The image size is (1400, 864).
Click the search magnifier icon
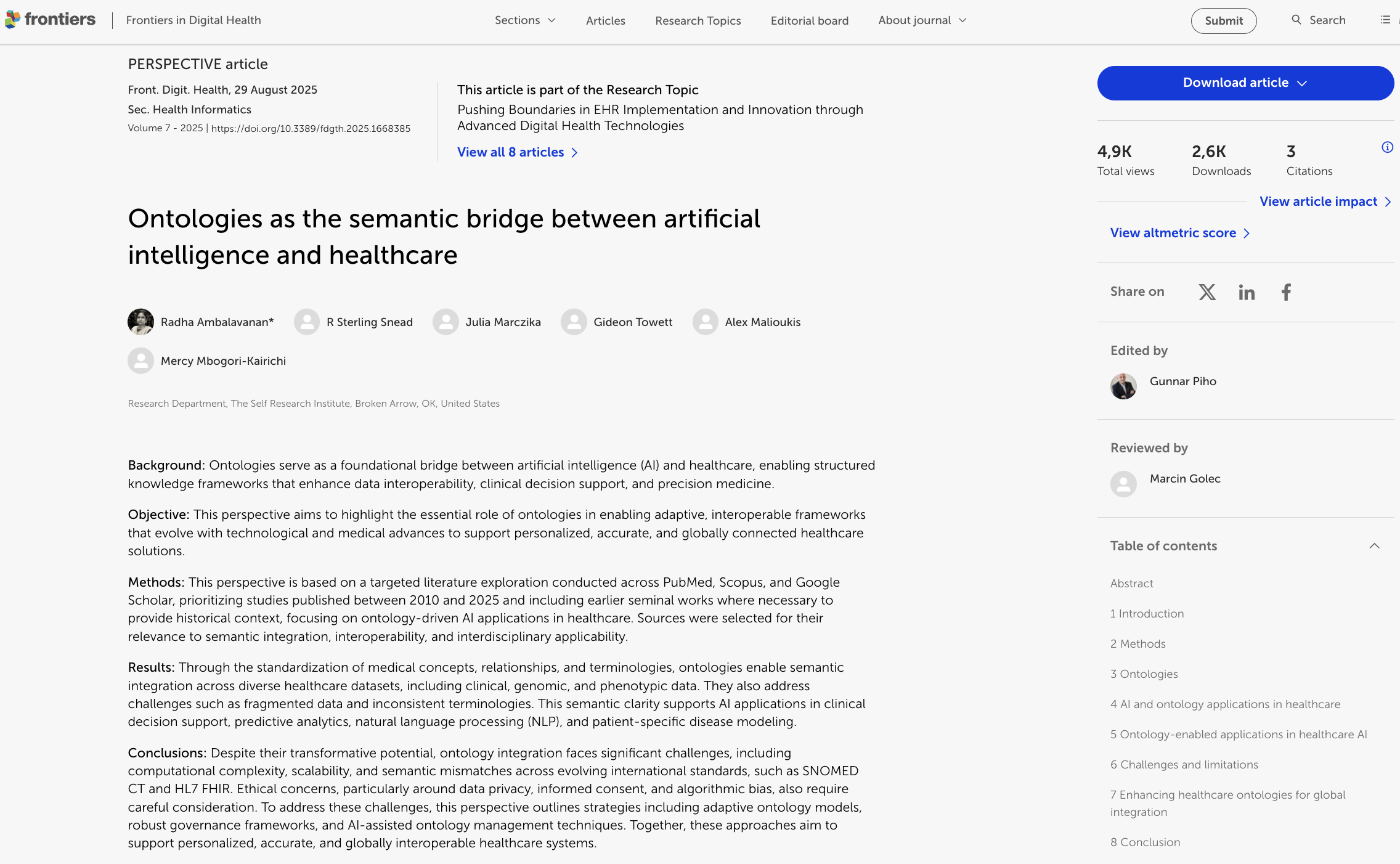point(1296,20)
